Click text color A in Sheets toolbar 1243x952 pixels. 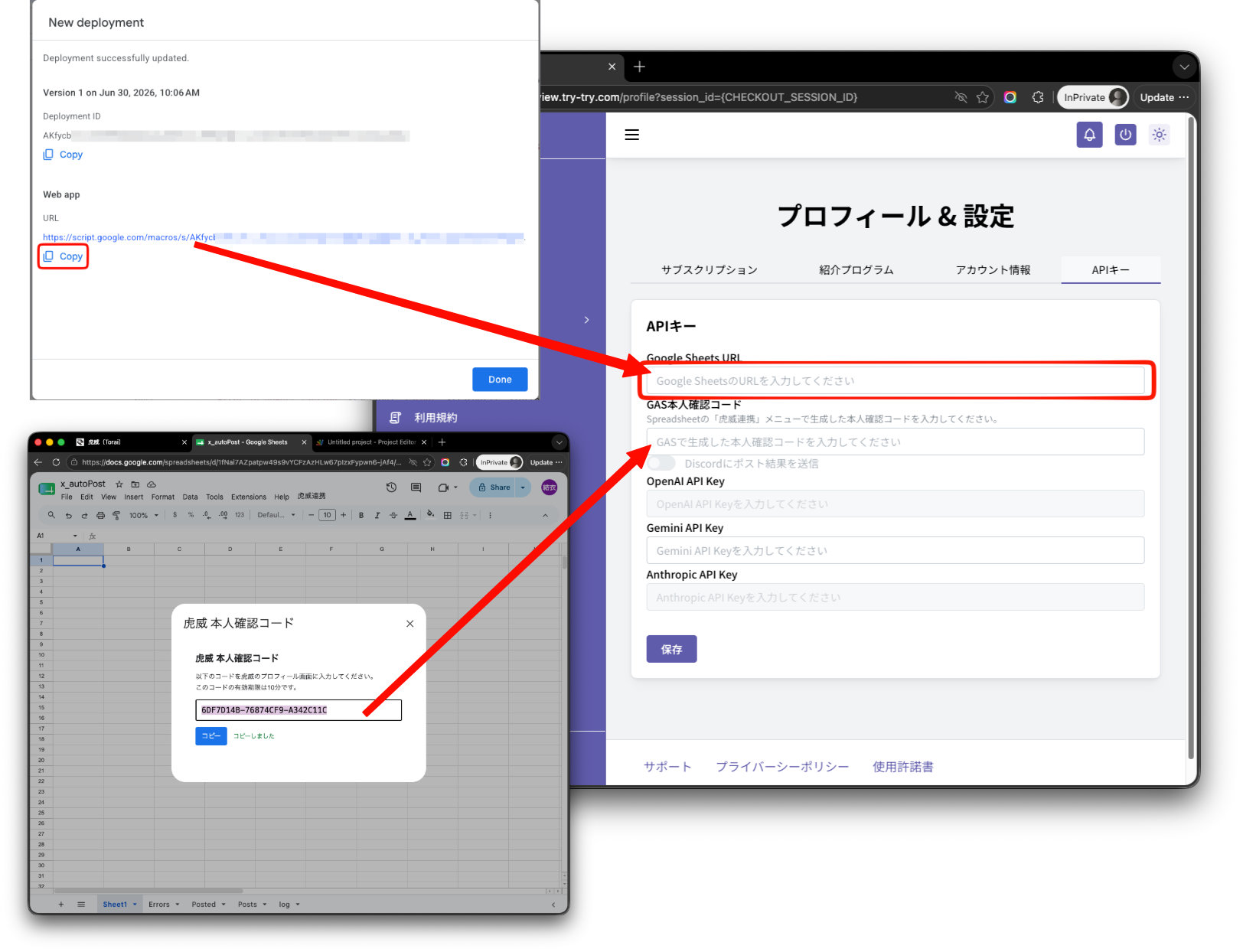(x=410, y=515)
